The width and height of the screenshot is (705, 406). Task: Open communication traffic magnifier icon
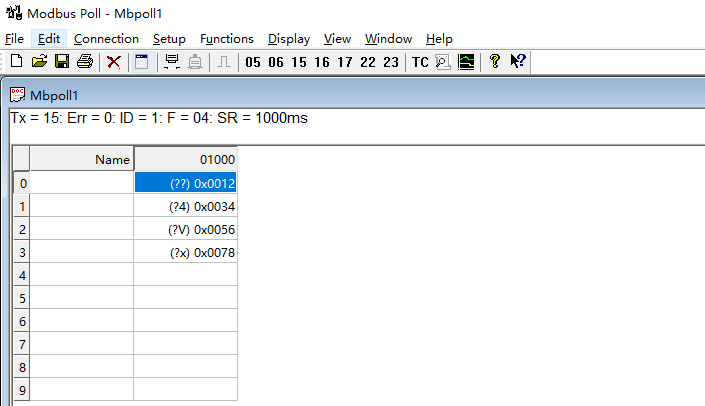(443, 62)
